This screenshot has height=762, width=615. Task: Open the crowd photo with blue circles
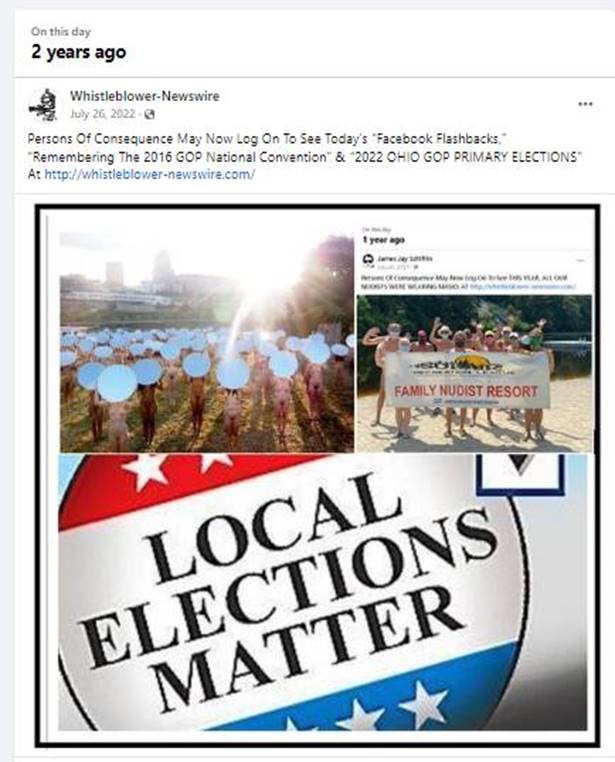click(206, 342)
